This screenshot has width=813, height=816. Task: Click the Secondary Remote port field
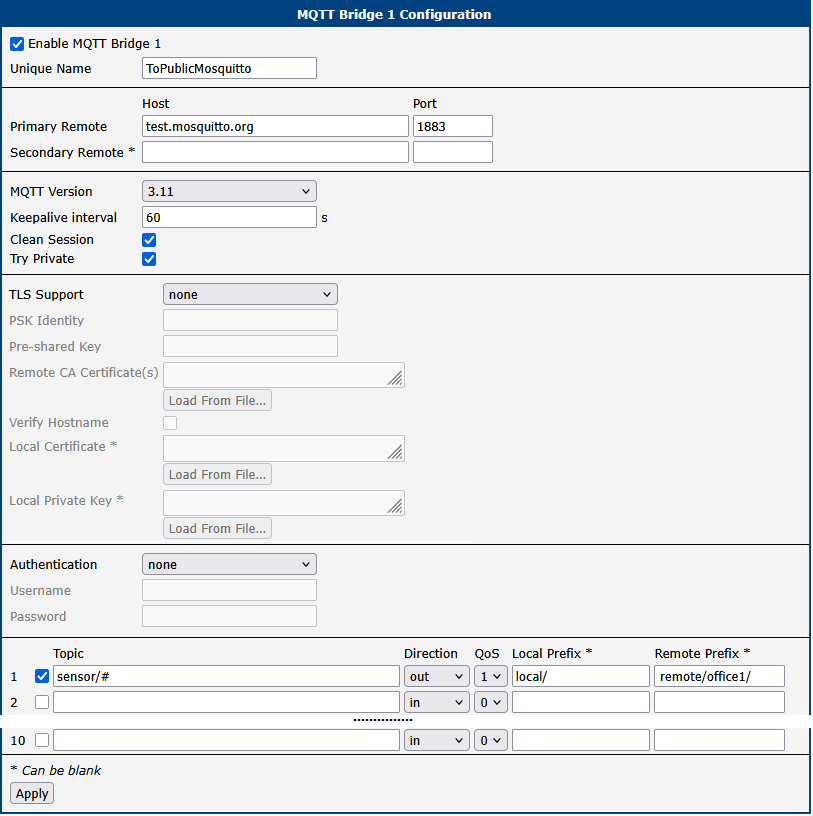tap(453, 152)
